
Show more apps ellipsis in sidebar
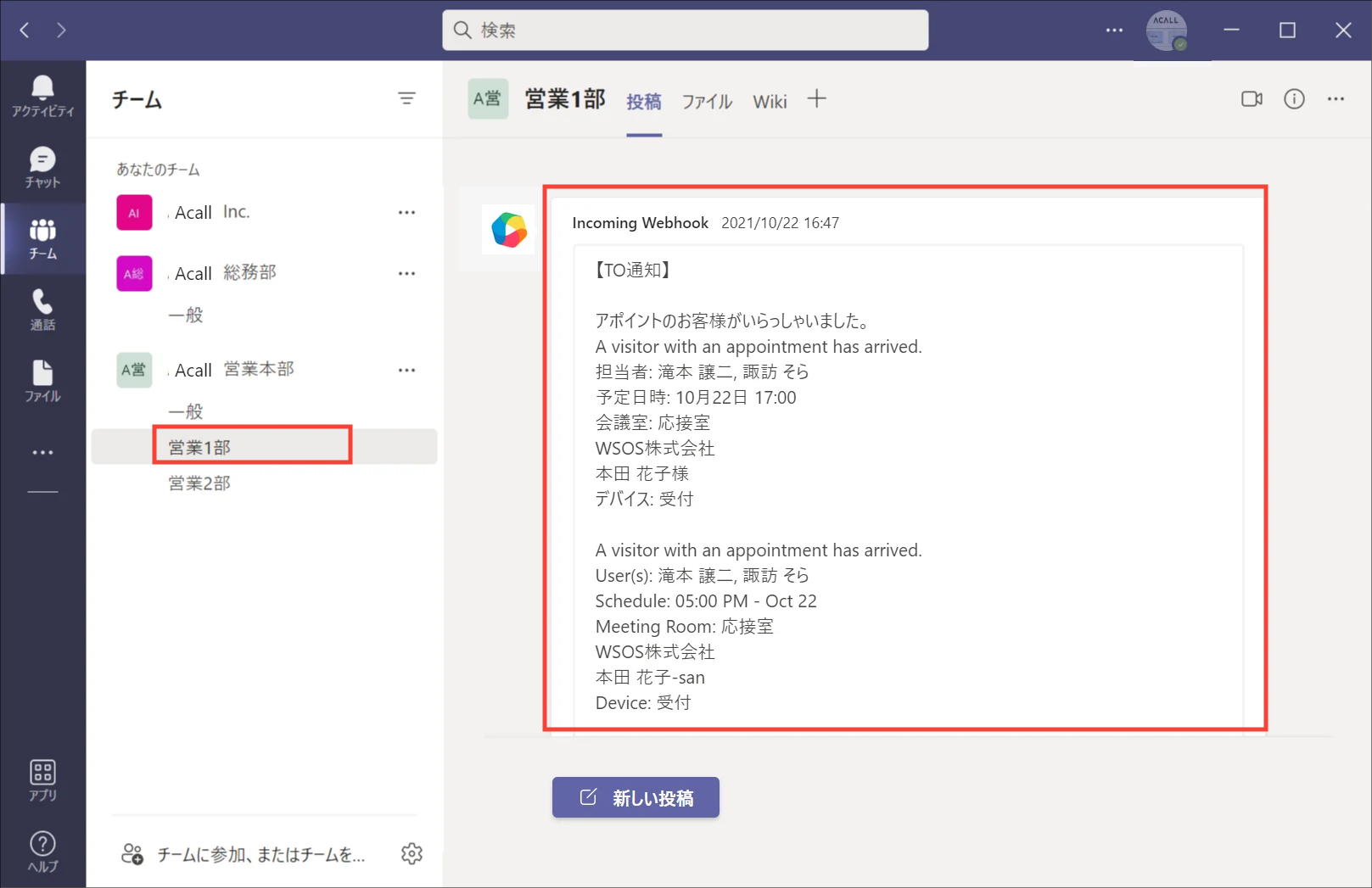[x=42, y=452]
